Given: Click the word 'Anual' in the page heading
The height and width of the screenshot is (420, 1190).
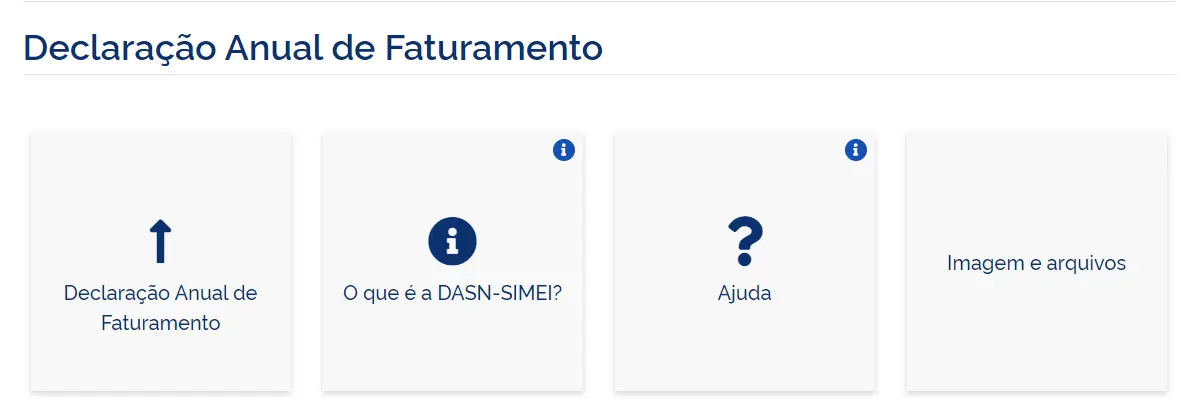Looking at the screenshot, I should [274, 47].
